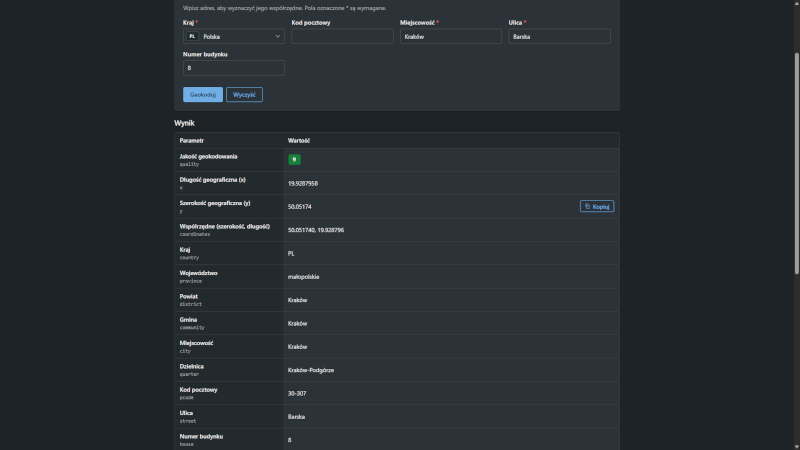The height and width of the screenshot is (450, 800).
Task: Click the Dzielnica parameter label
Action: click(191, 366)
